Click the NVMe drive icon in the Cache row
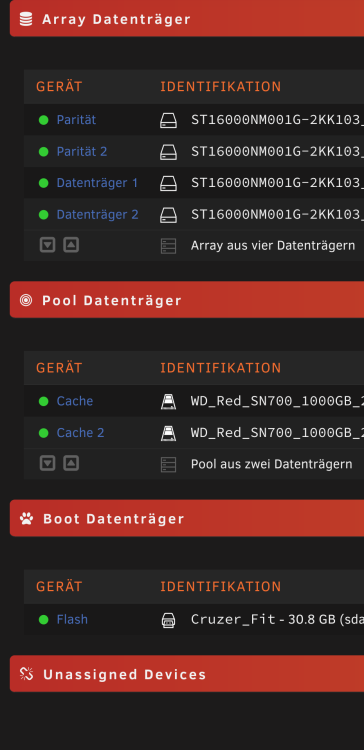364x750 pixels. point(168,402)
